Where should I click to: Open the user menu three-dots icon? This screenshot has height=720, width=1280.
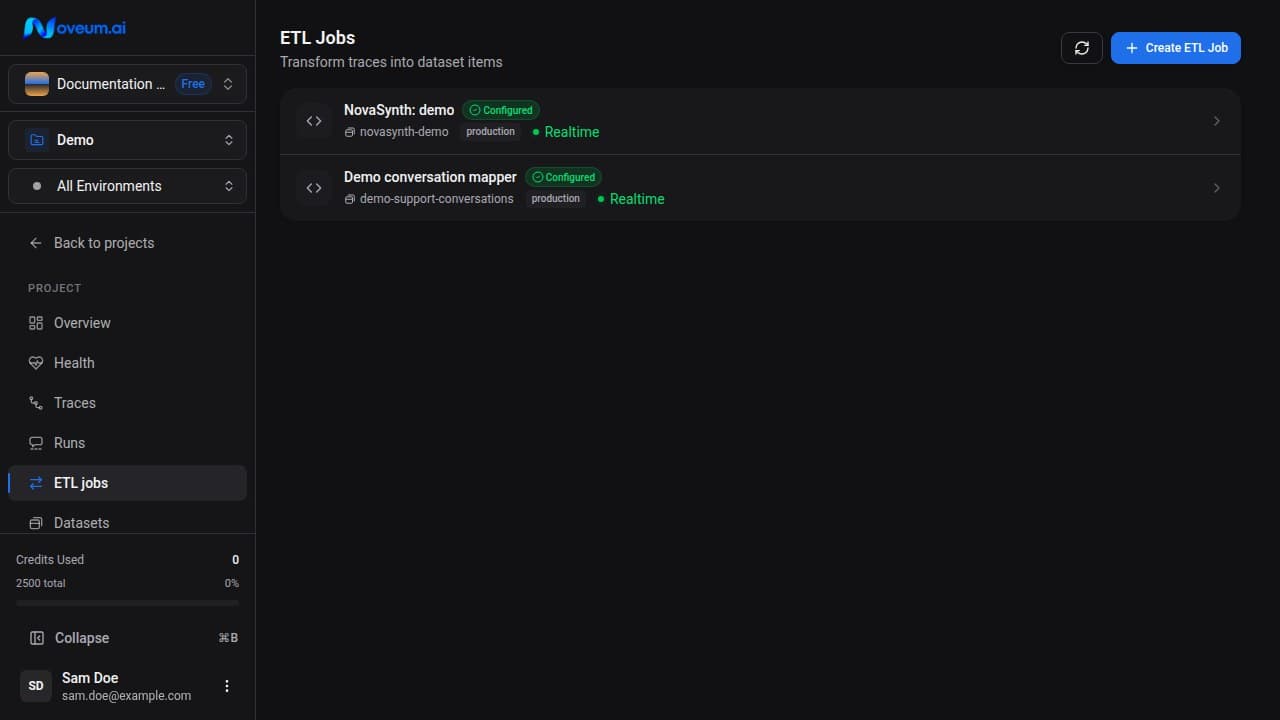click(227, 686)
